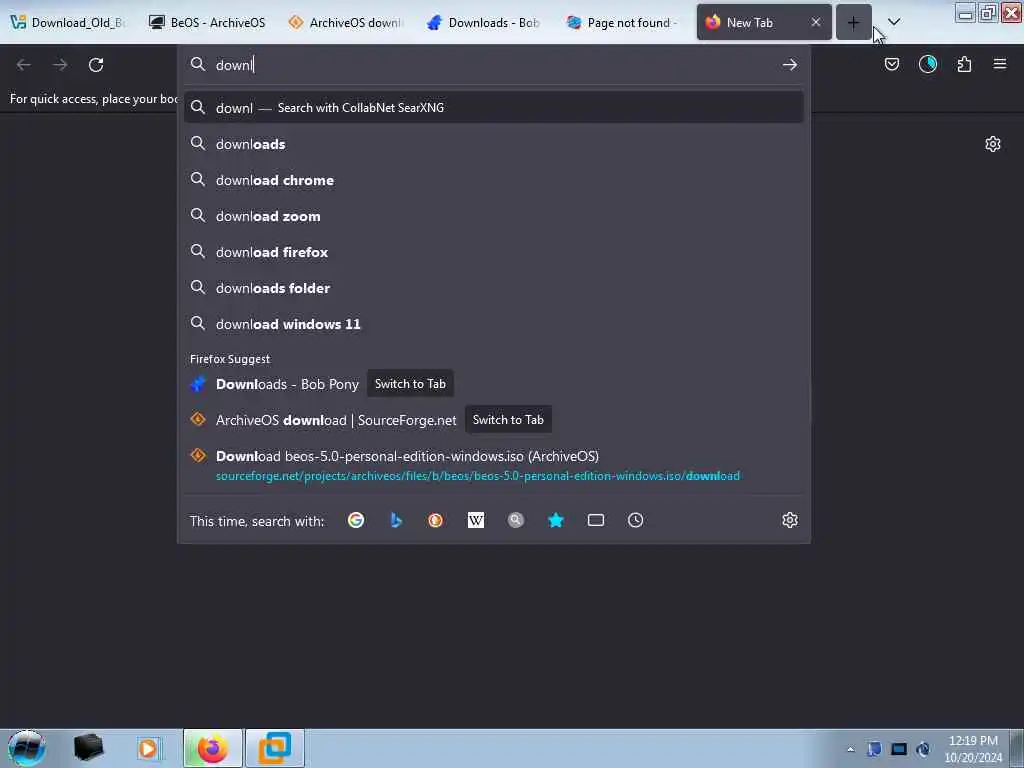Switch to ArchiveOS download tab

pos(346,23)
